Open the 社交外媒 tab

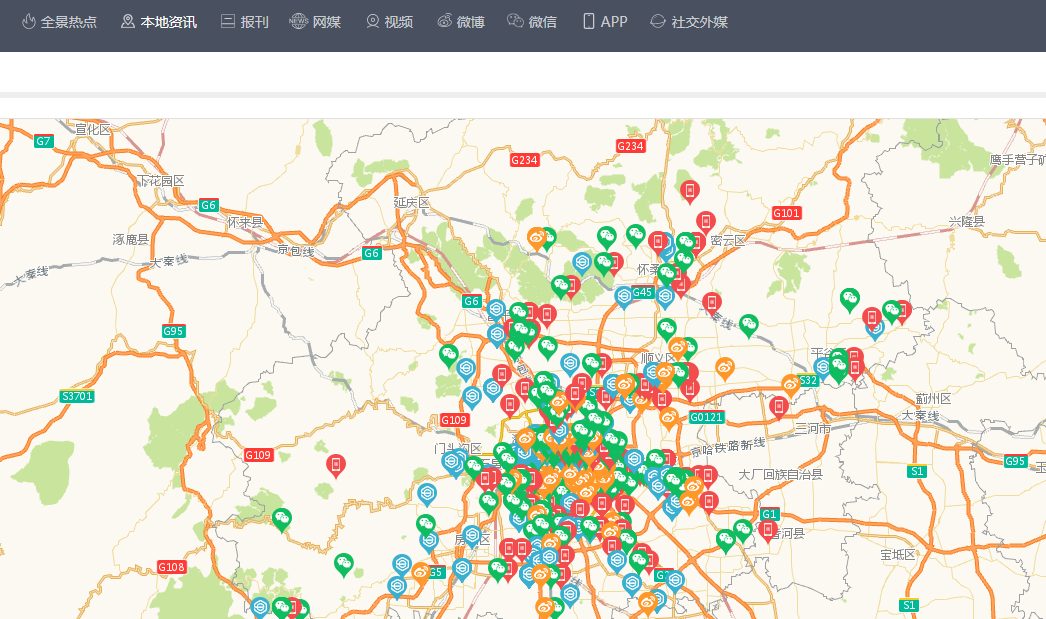pos(688,21)
